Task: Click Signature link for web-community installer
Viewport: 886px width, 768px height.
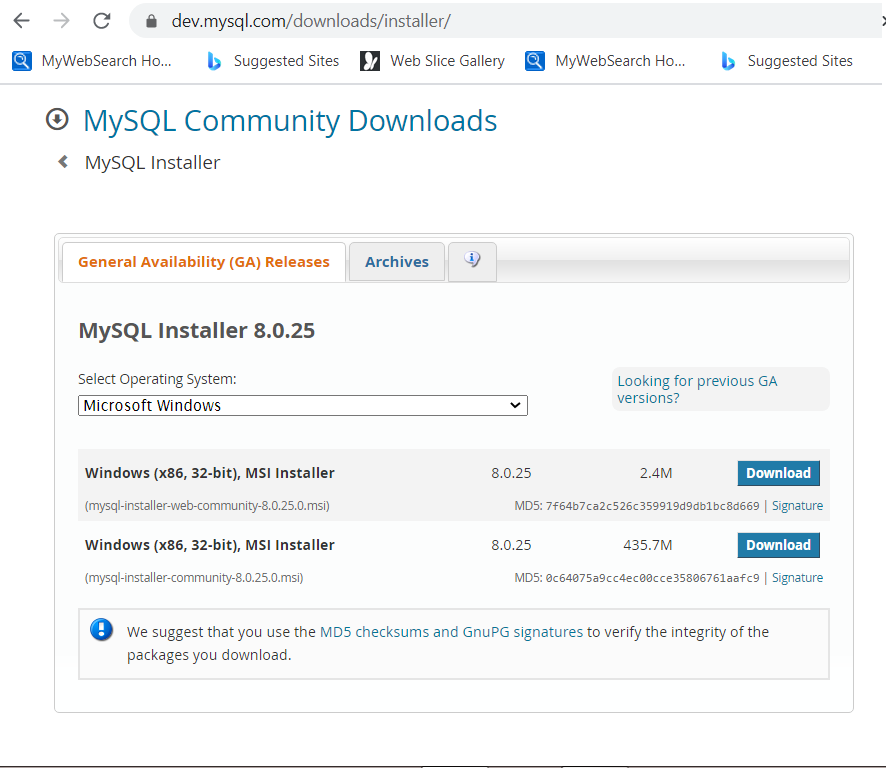Action: click(797, 506)
